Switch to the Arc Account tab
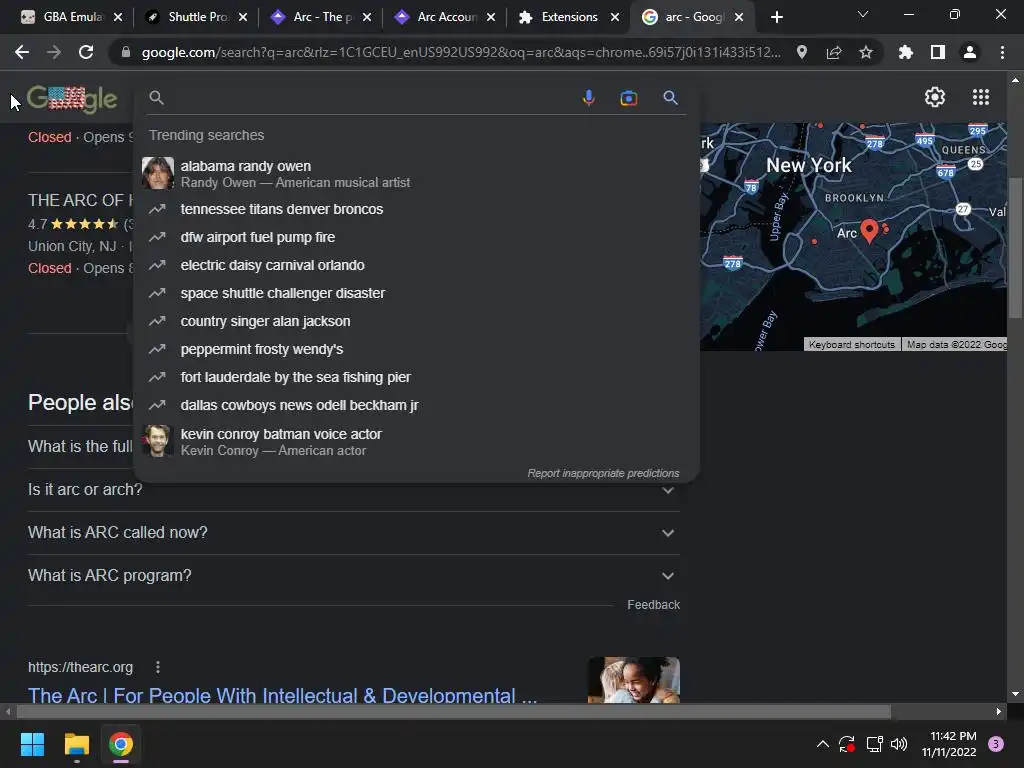The height and width of the screenshot is (768, 1024). (x=446, y=17)
